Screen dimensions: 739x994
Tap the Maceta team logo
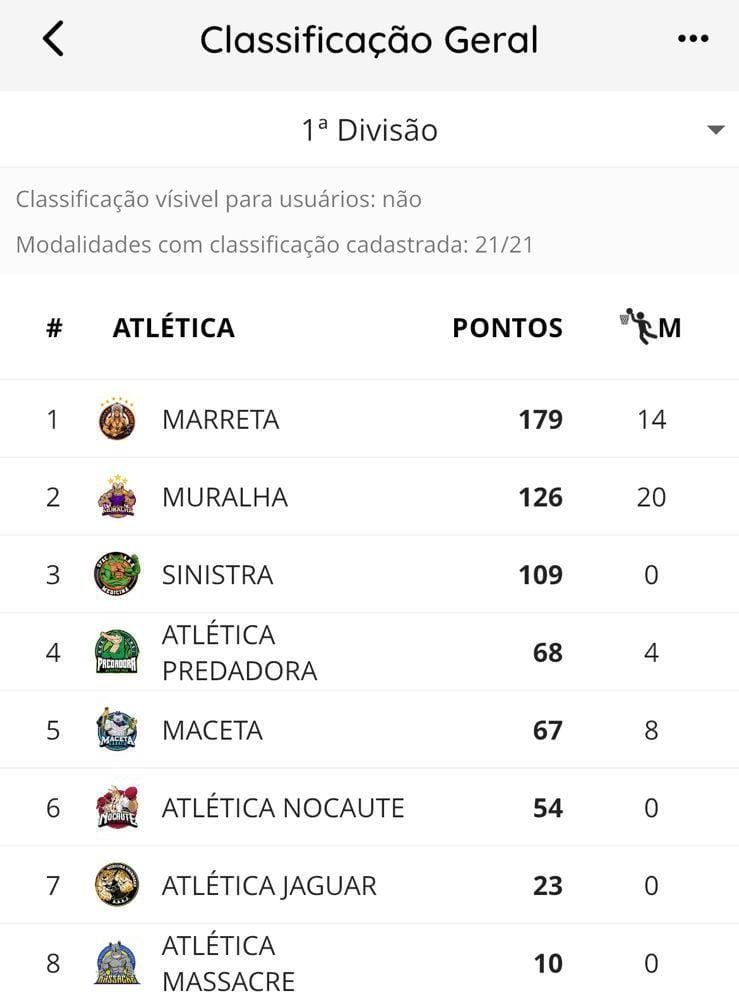click(117, 730)
